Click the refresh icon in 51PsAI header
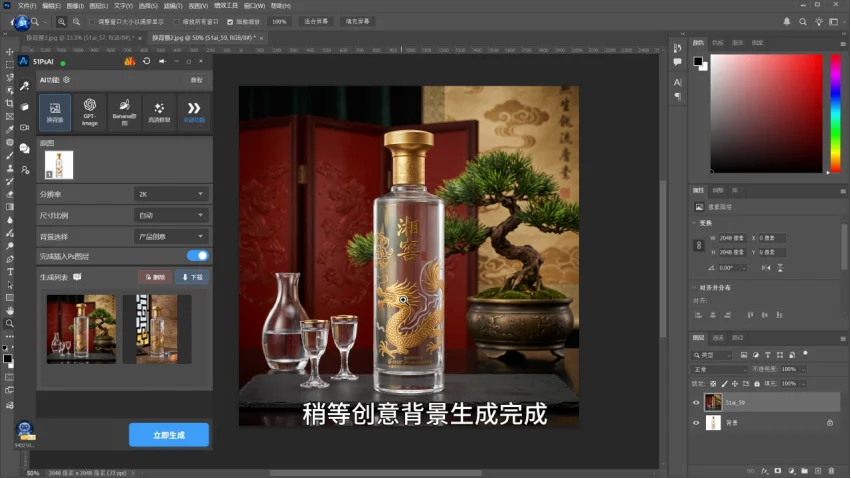The width and height of the screenshot is (851, 479). (147, 61)
